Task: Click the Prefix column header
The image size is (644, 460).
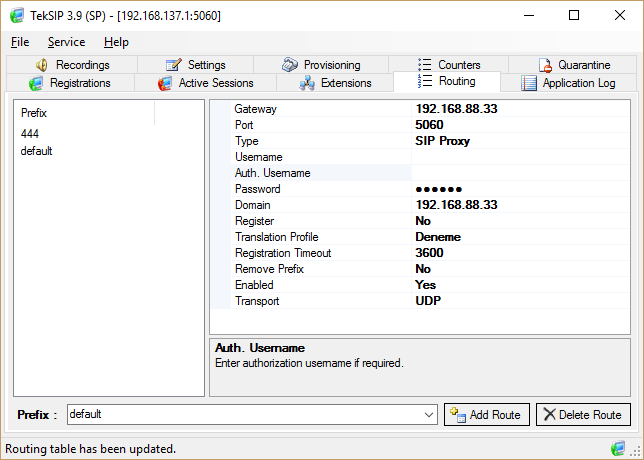Action: click(x=85, y=113)
